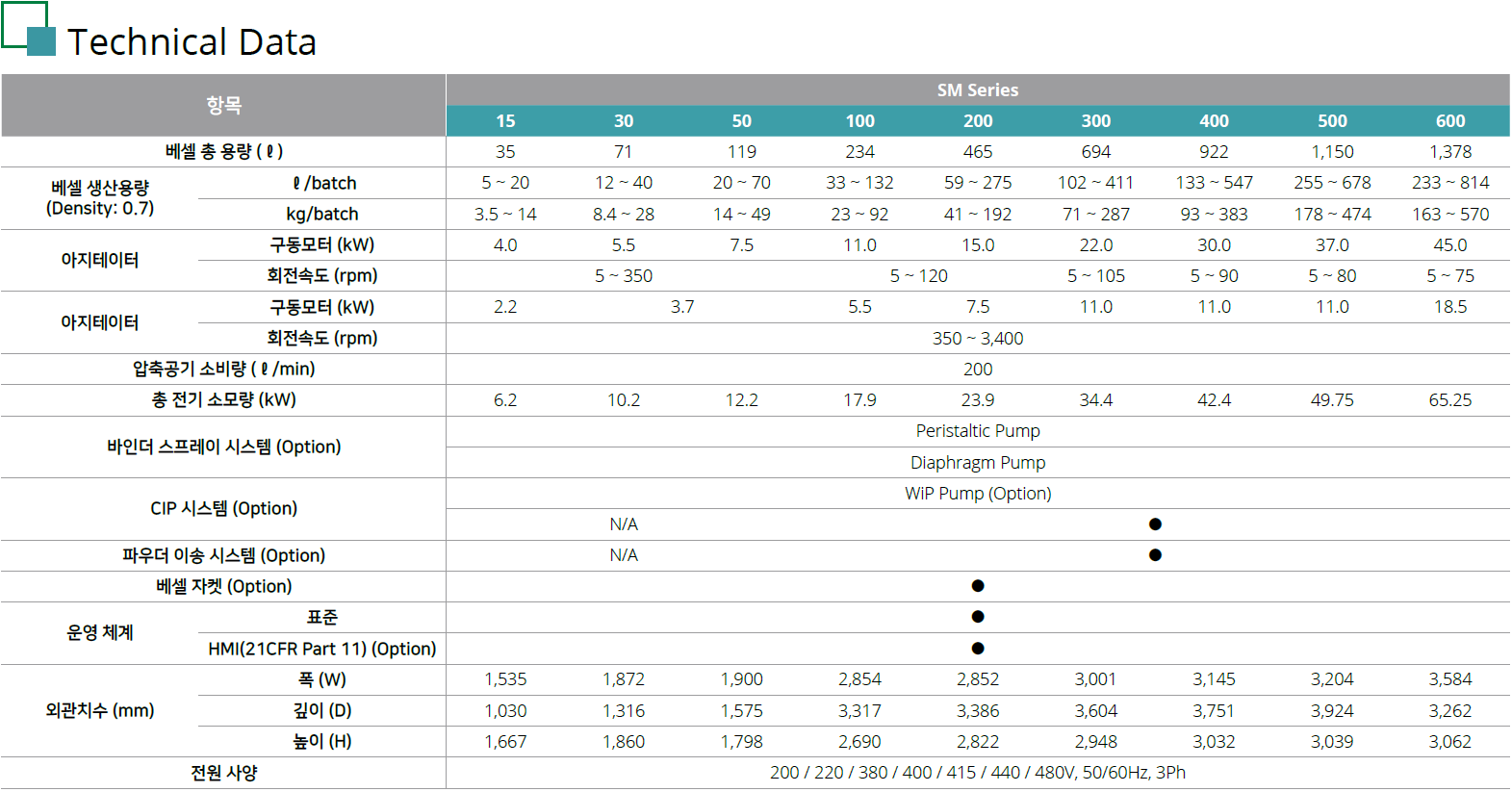Select the 600 model column header
Image resolution: width=1512 pixels, height=792 pixels.
(1449, 121)
